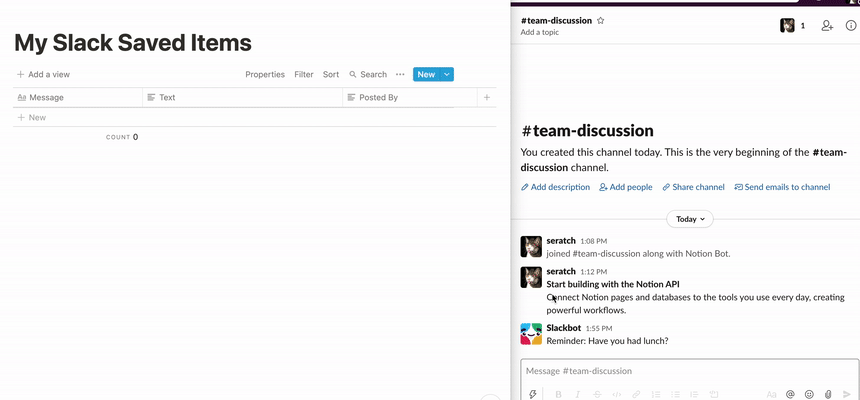Click the My Slack Saved Items title

pyautogui.click(x=133, y=43)
